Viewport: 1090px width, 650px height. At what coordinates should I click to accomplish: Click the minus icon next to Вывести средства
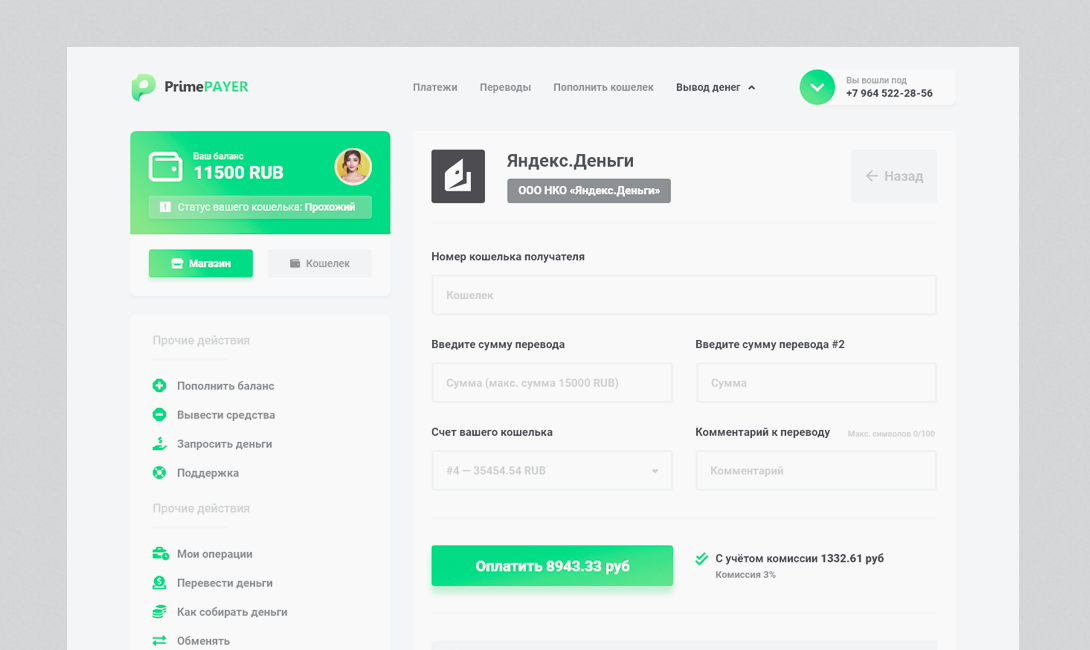click(159, 415)
